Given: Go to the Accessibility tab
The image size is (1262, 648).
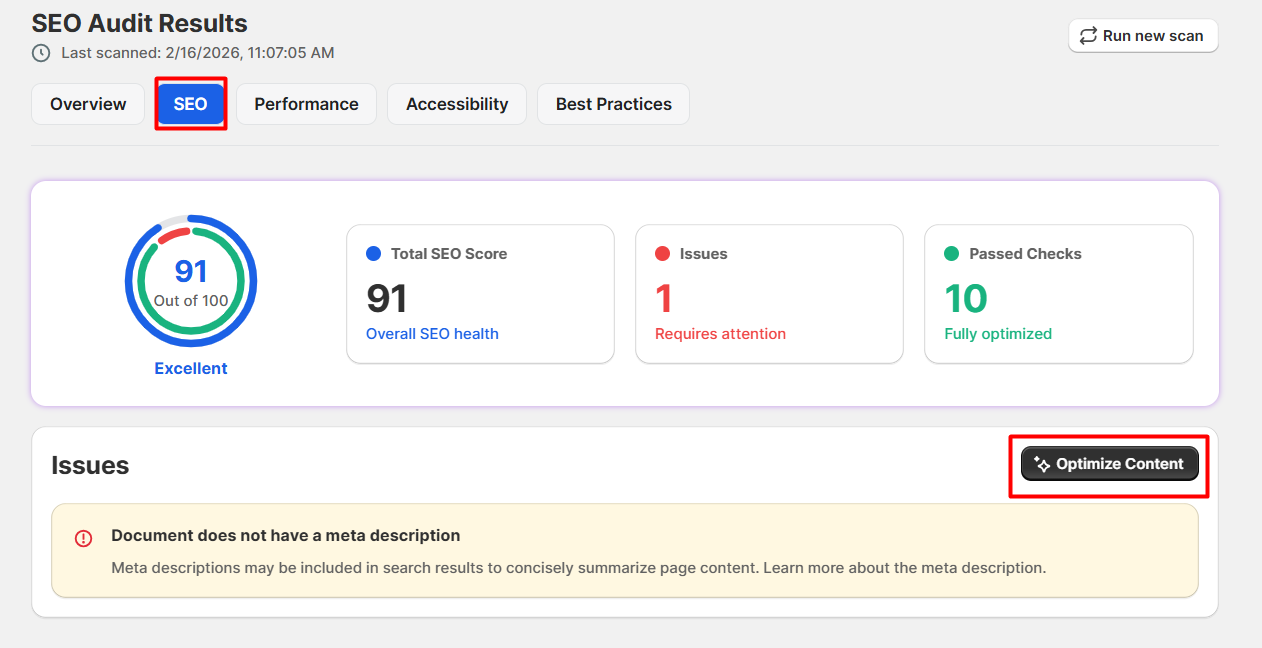Looking at the screenshot, I should (x=457, y=104).
